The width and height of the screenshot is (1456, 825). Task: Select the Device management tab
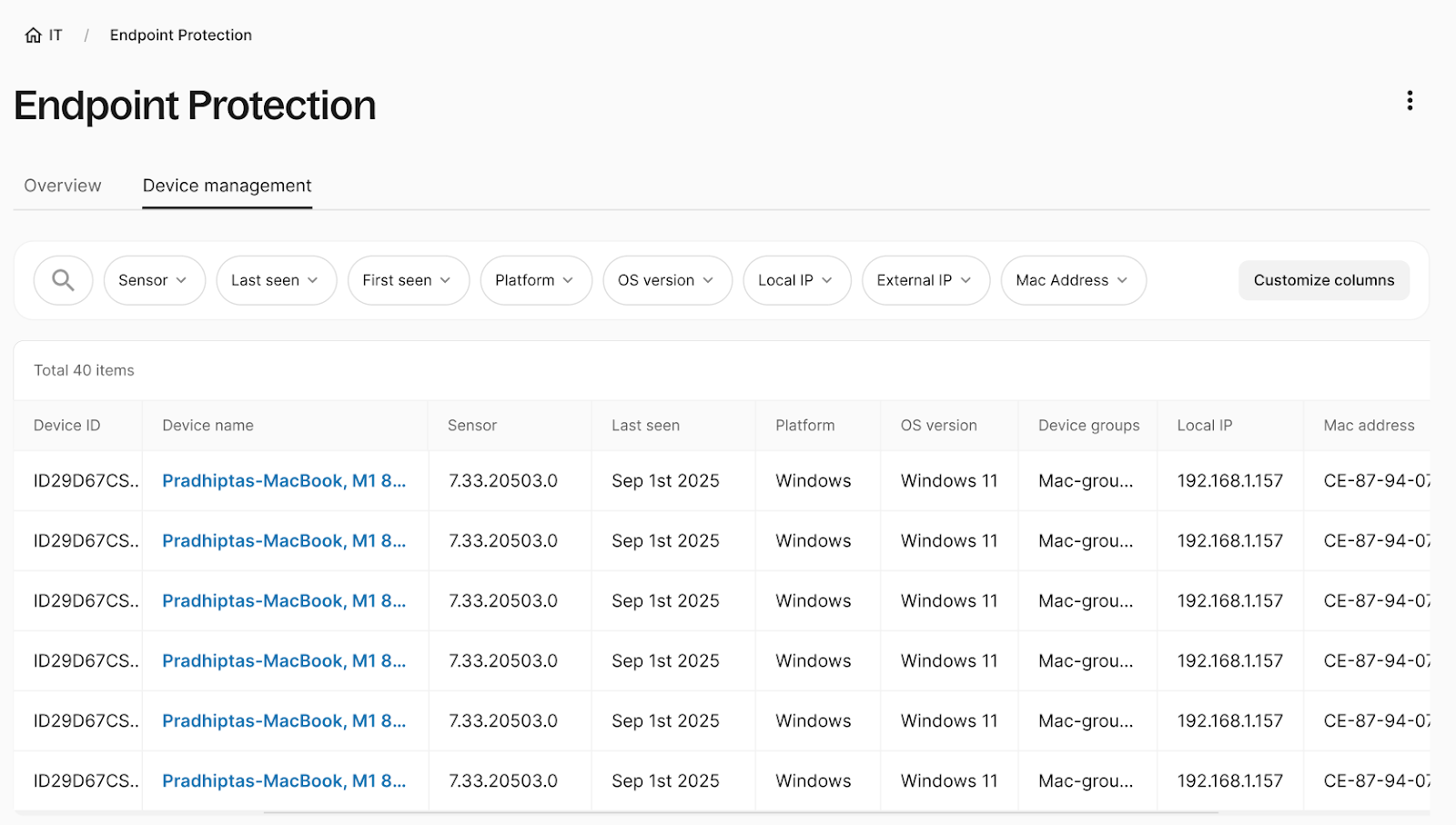click(227, 186)
